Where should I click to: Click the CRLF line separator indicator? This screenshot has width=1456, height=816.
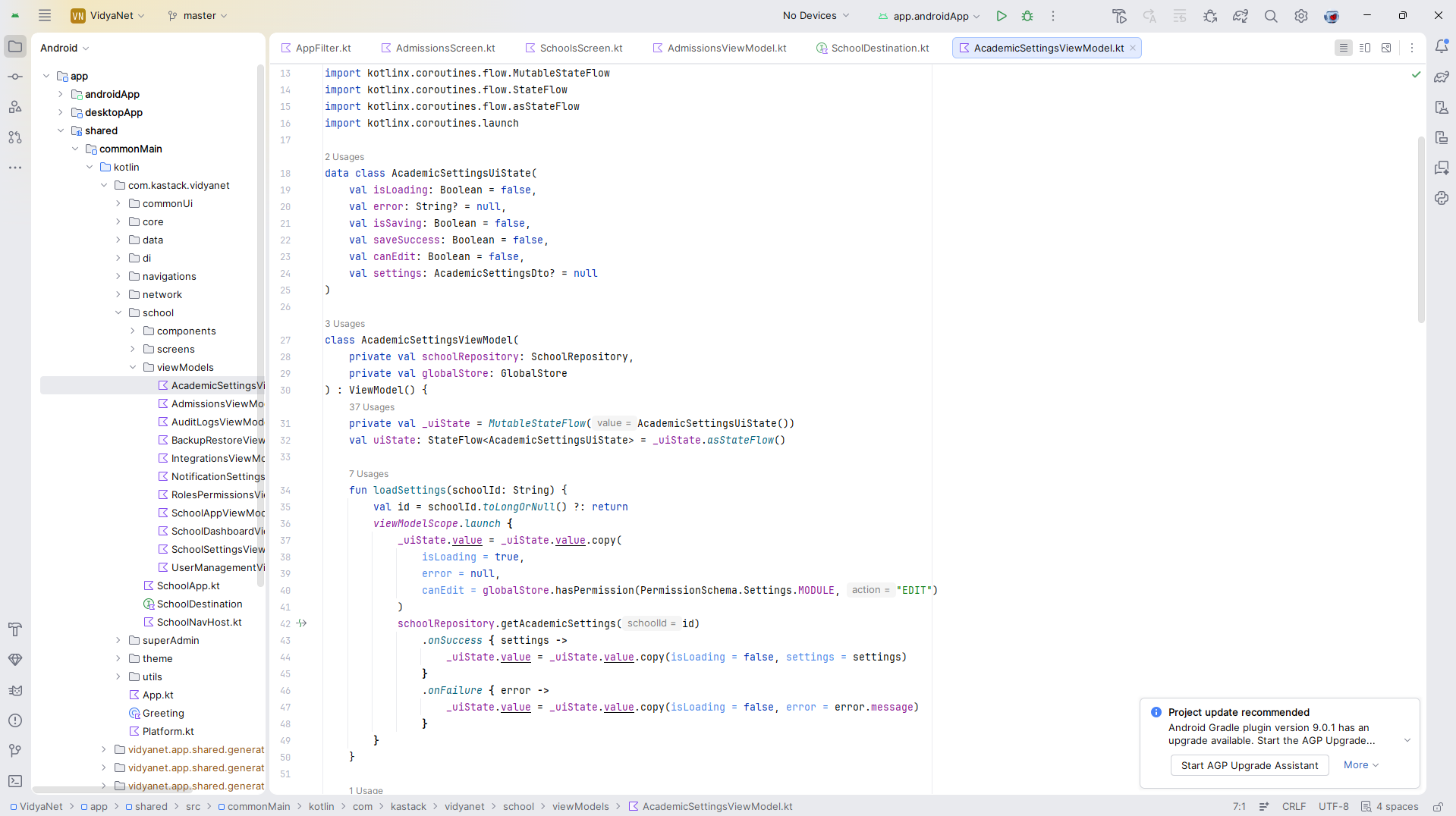coord(1294,807)
